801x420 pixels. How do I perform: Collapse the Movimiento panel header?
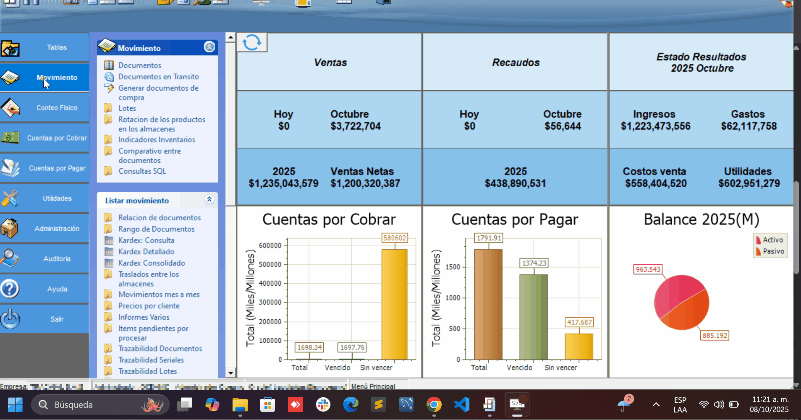209,47
